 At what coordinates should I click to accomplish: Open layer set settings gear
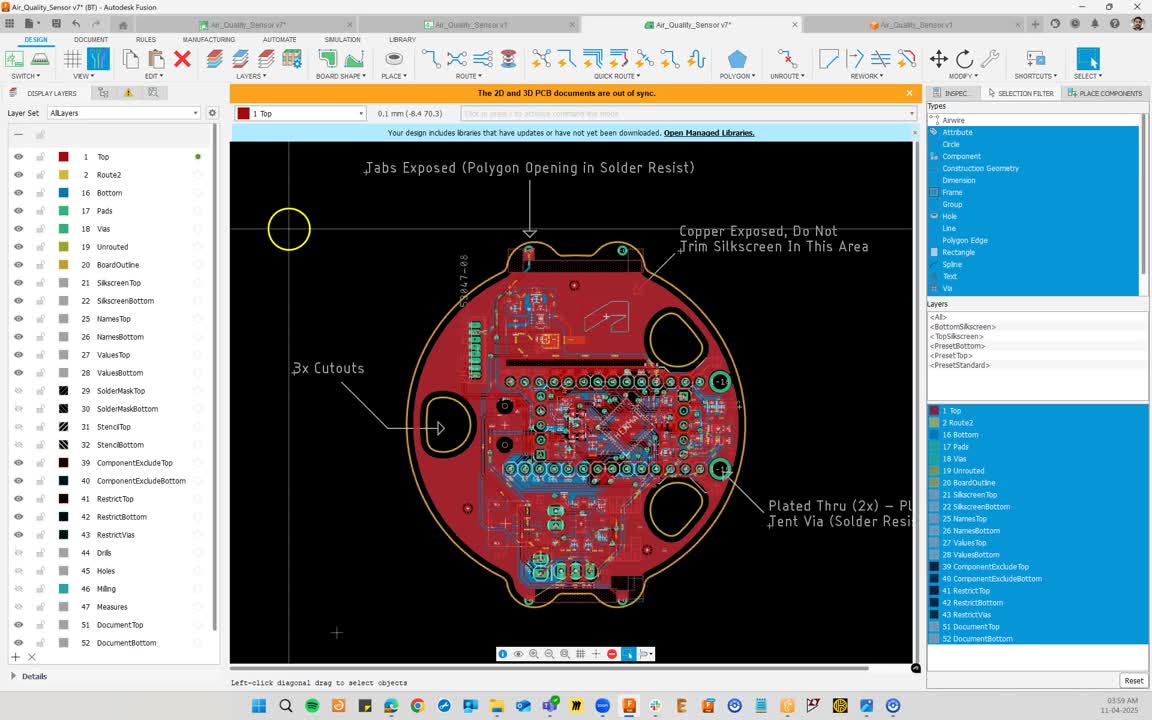point(212,113)
